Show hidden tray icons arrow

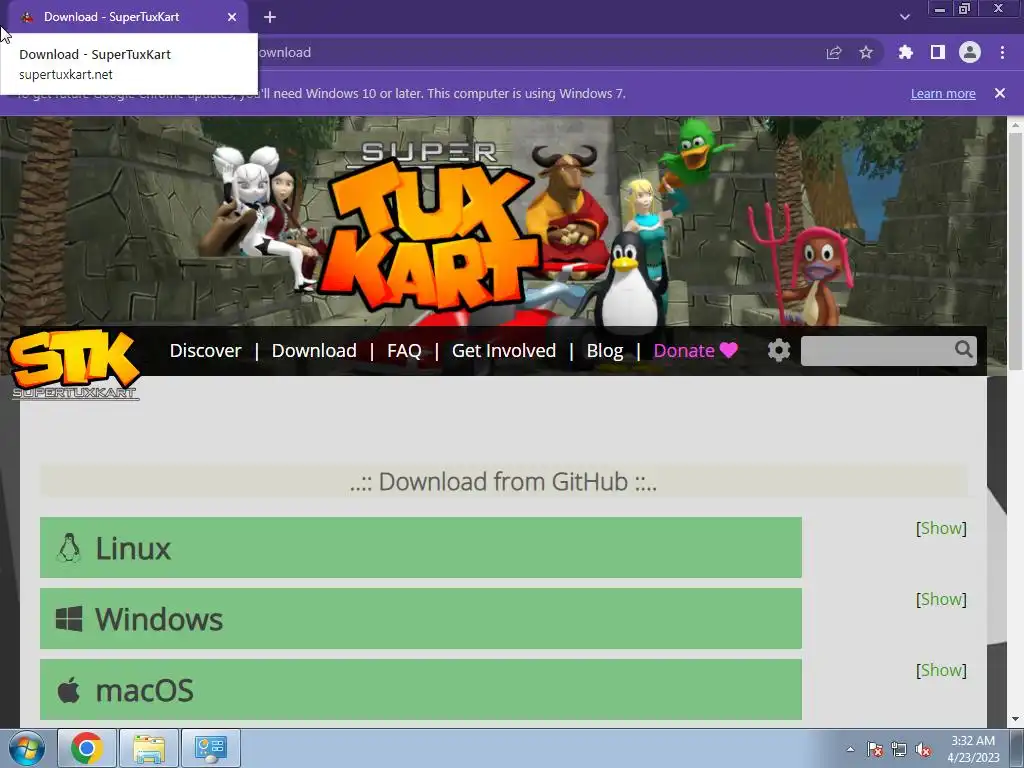[x=850, y=749]
